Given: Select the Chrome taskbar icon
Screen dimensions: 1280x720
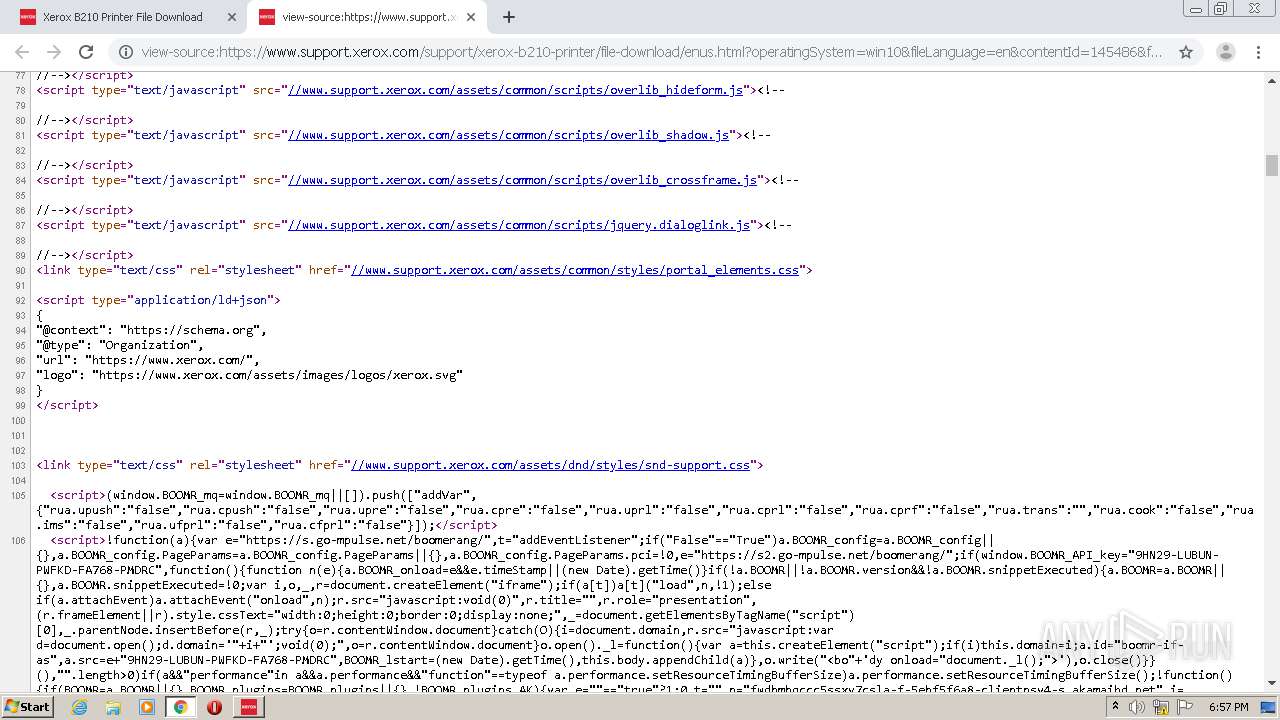Looking at the screenshot, I should click(x=180, y=707).
